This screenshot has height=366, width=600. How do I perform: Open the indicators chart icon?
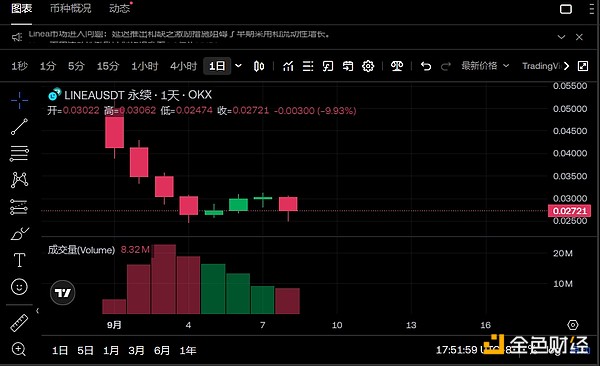(288, 66)
